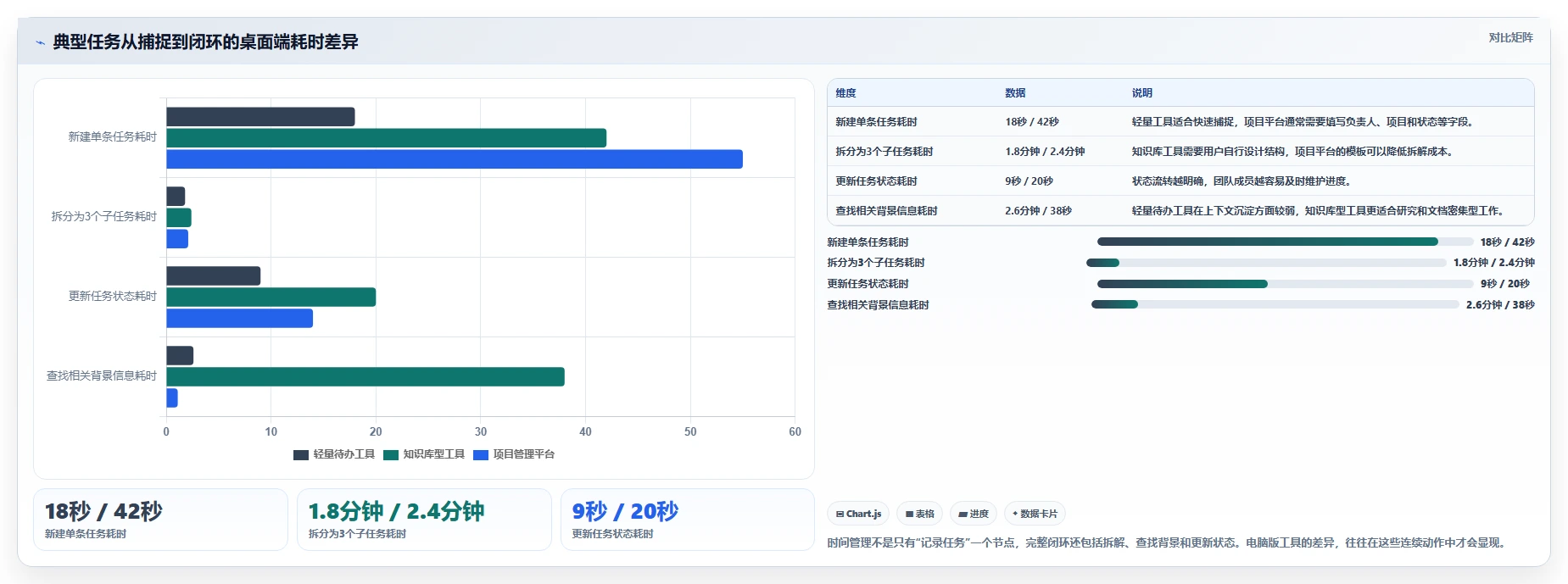1568x584 pixels.
Task: Click the description starting 知识库工具需要用户自行设计结构
Action: coord(1294,152)
